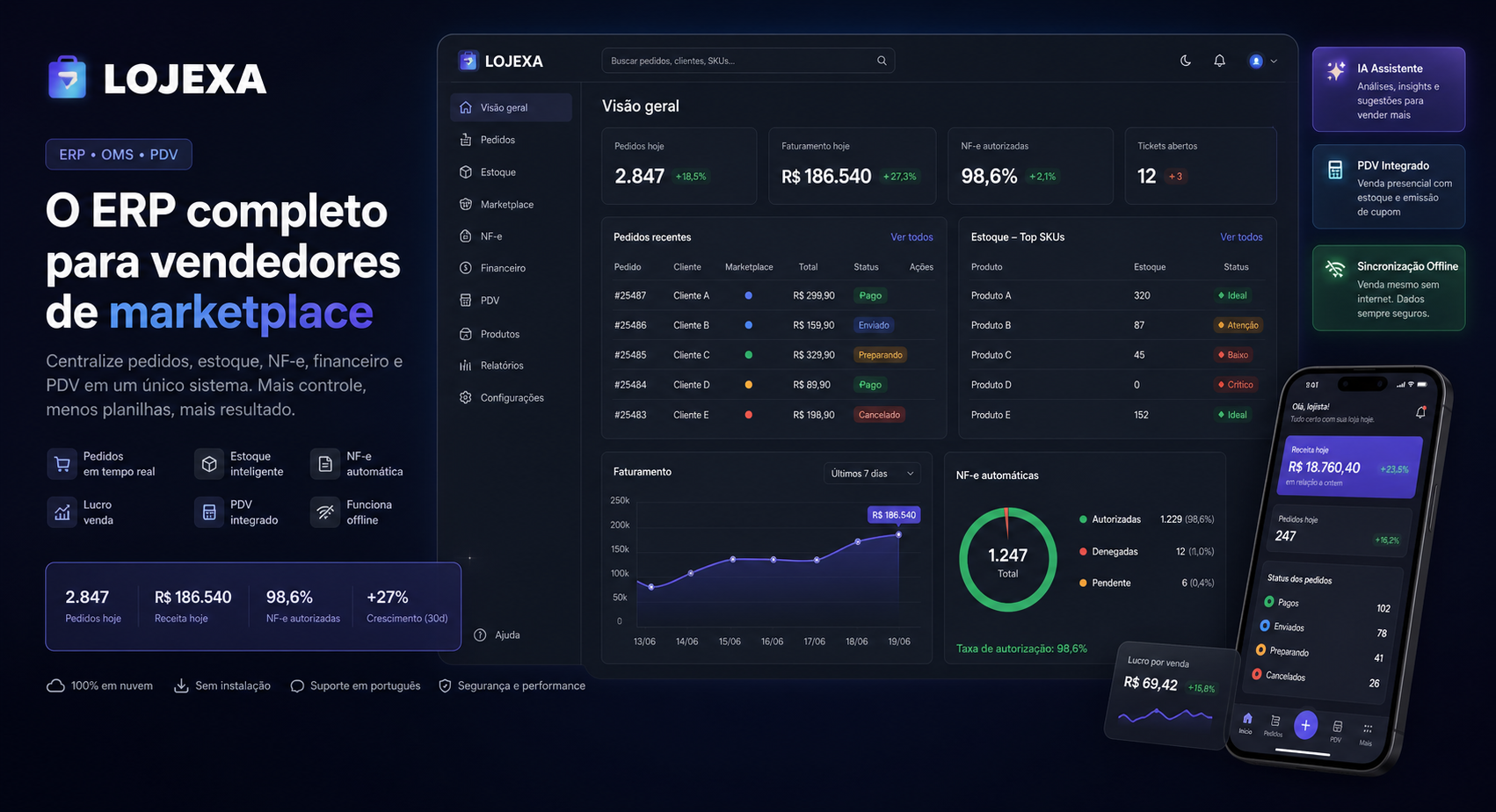Toggle dark mode moon icon

click(x=1186, y=61)
